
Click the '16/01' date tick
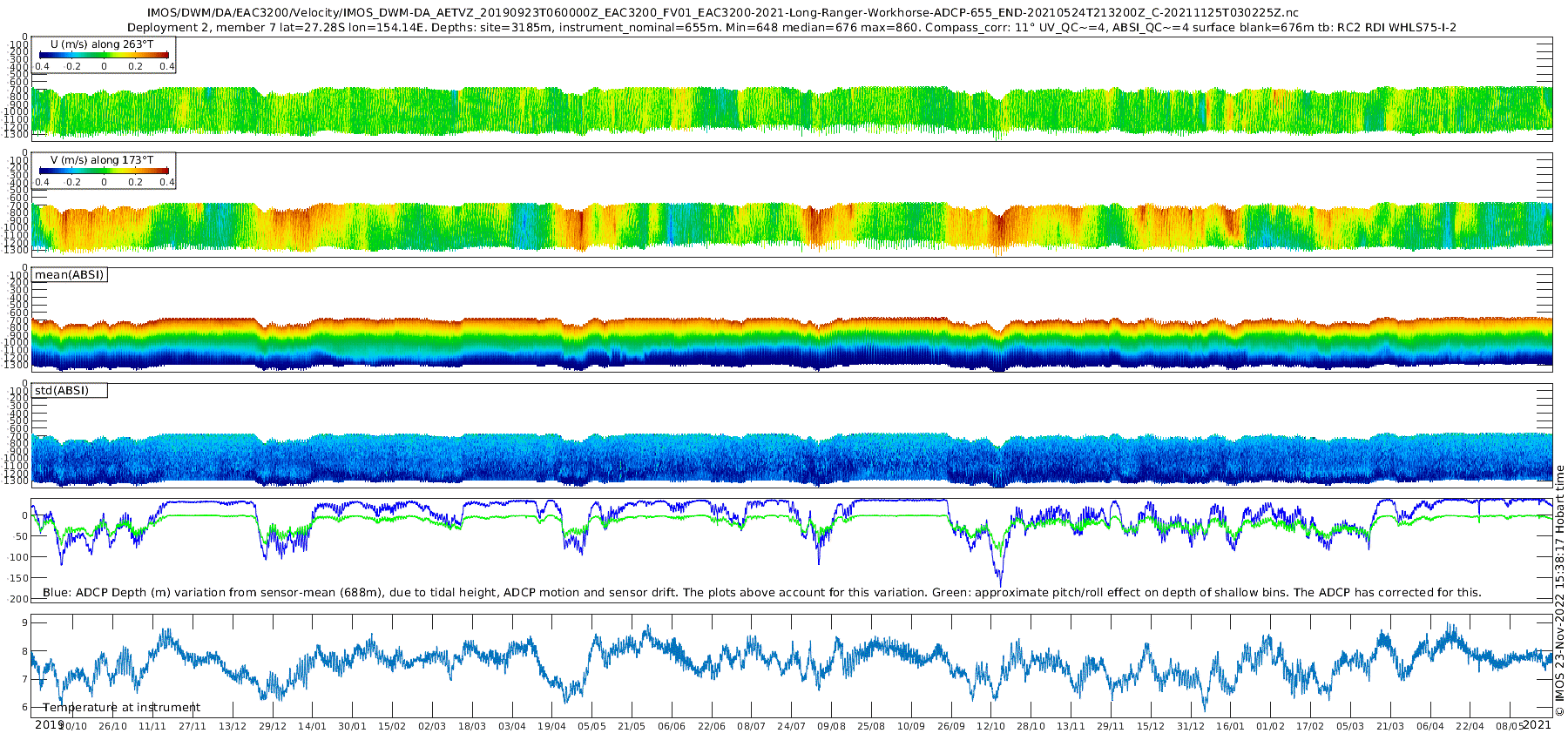1231,726
